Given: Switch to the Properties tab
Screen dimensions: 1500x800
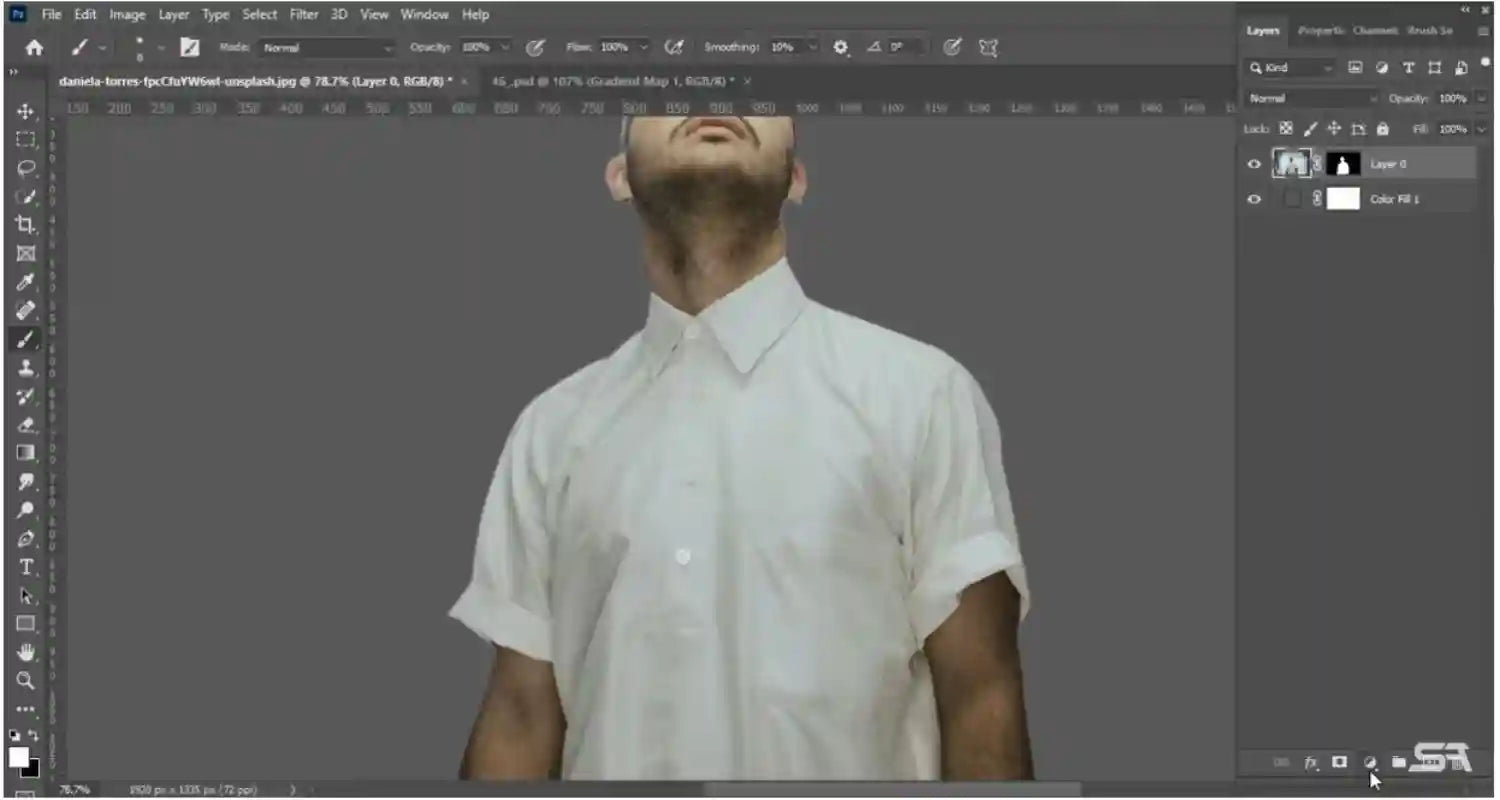Looking at the screenshot, I should 1322,31.
